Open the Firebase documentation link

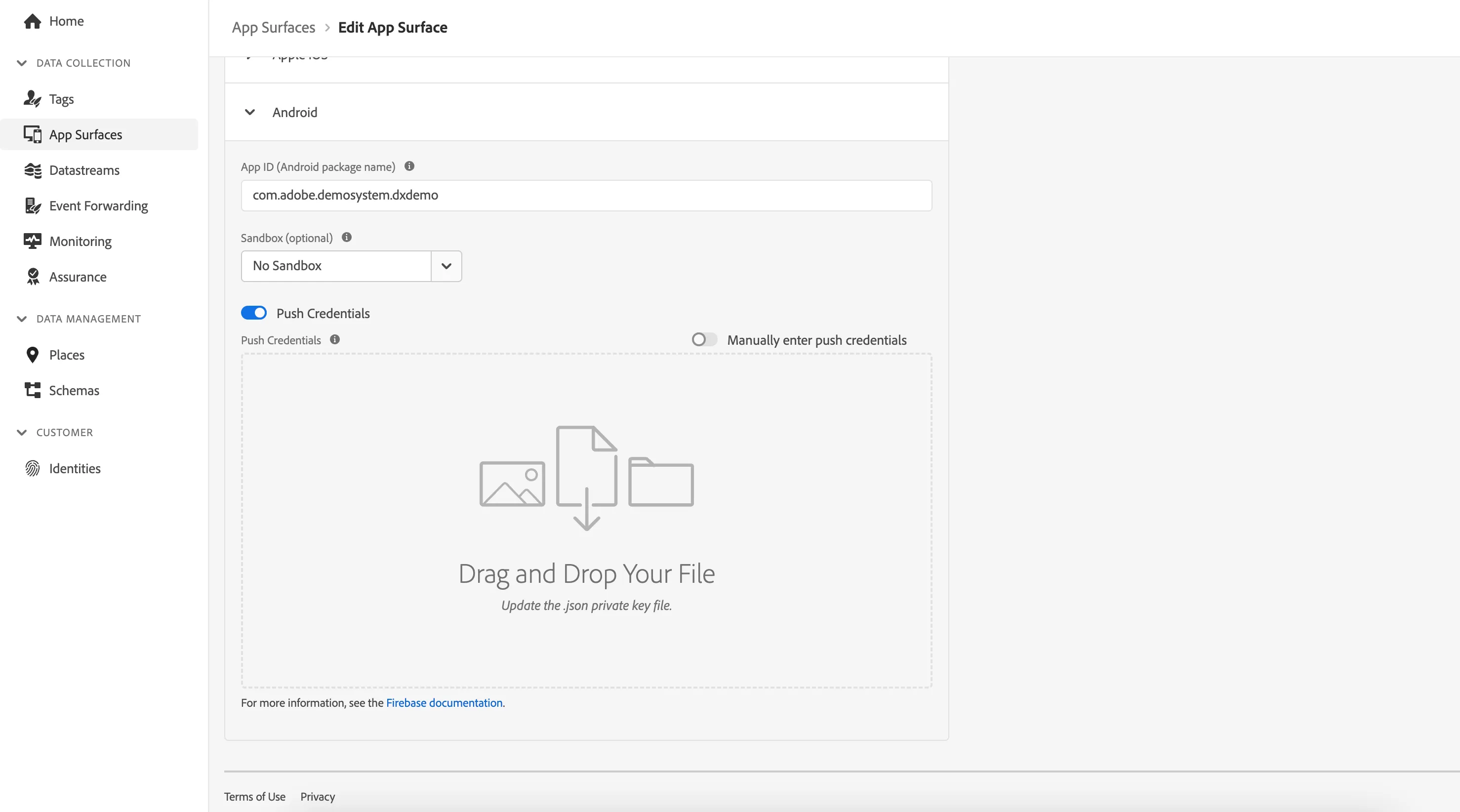(445, 703)
